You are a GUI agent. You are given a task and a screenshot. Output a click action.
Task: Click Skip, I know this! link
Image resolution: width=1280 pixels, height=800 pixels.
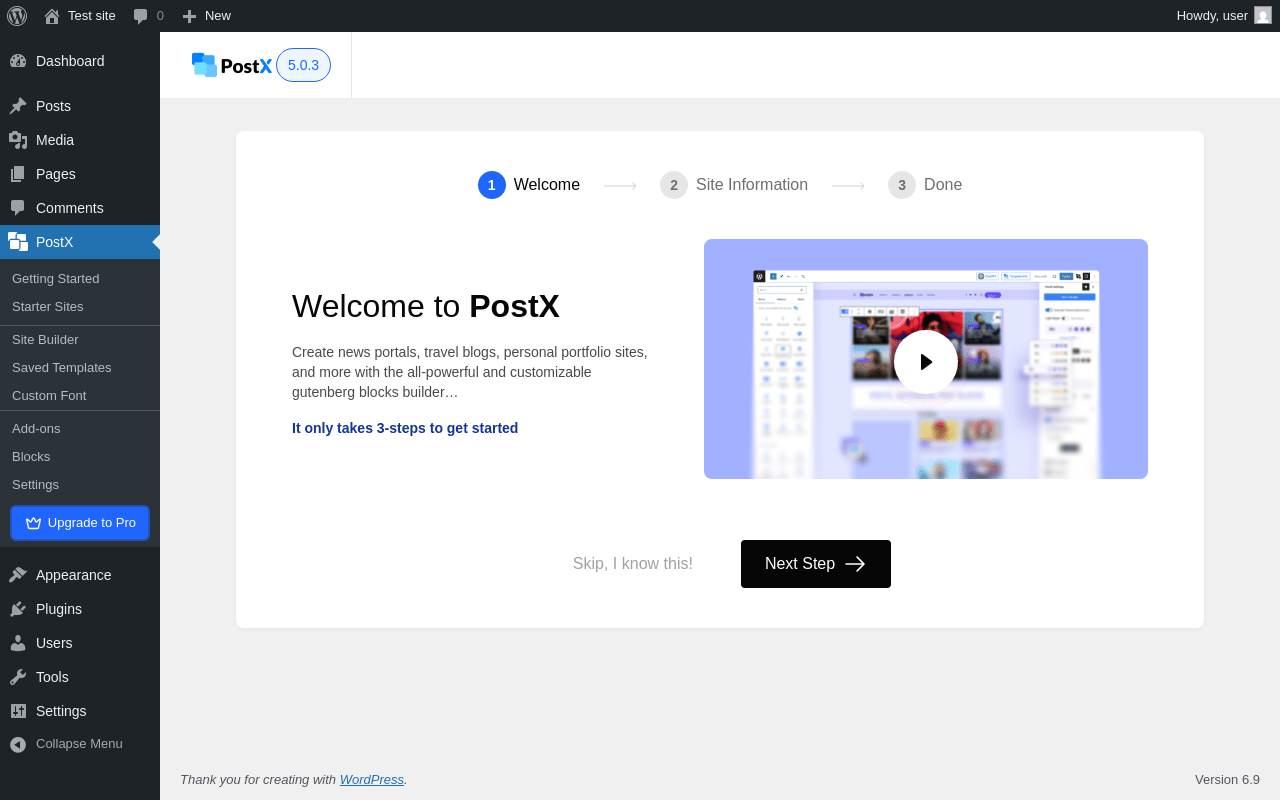click(x=633, y=564)
